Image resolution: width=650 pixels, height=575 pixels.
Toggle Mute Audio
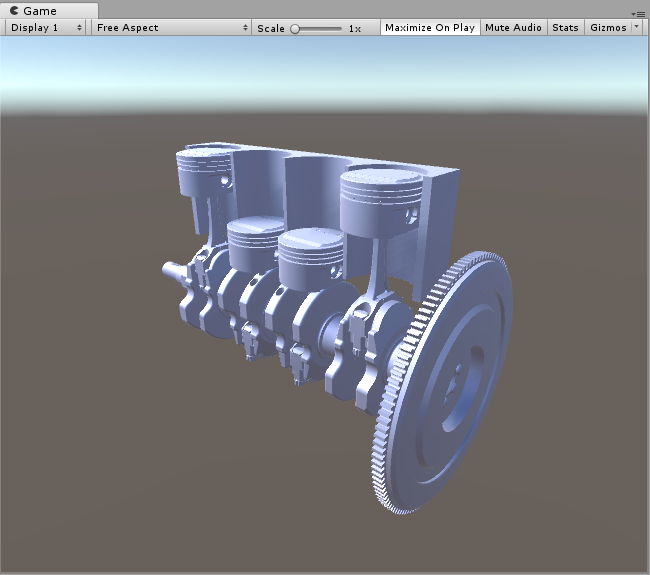point(513,28)
